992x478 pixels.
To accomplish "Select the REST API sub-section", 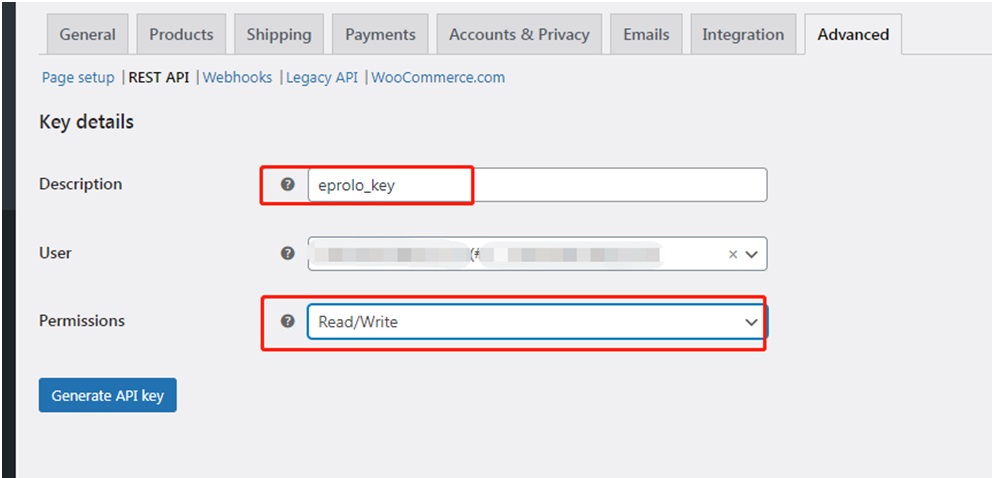I will pyautogui.click(x=159, y=78).
